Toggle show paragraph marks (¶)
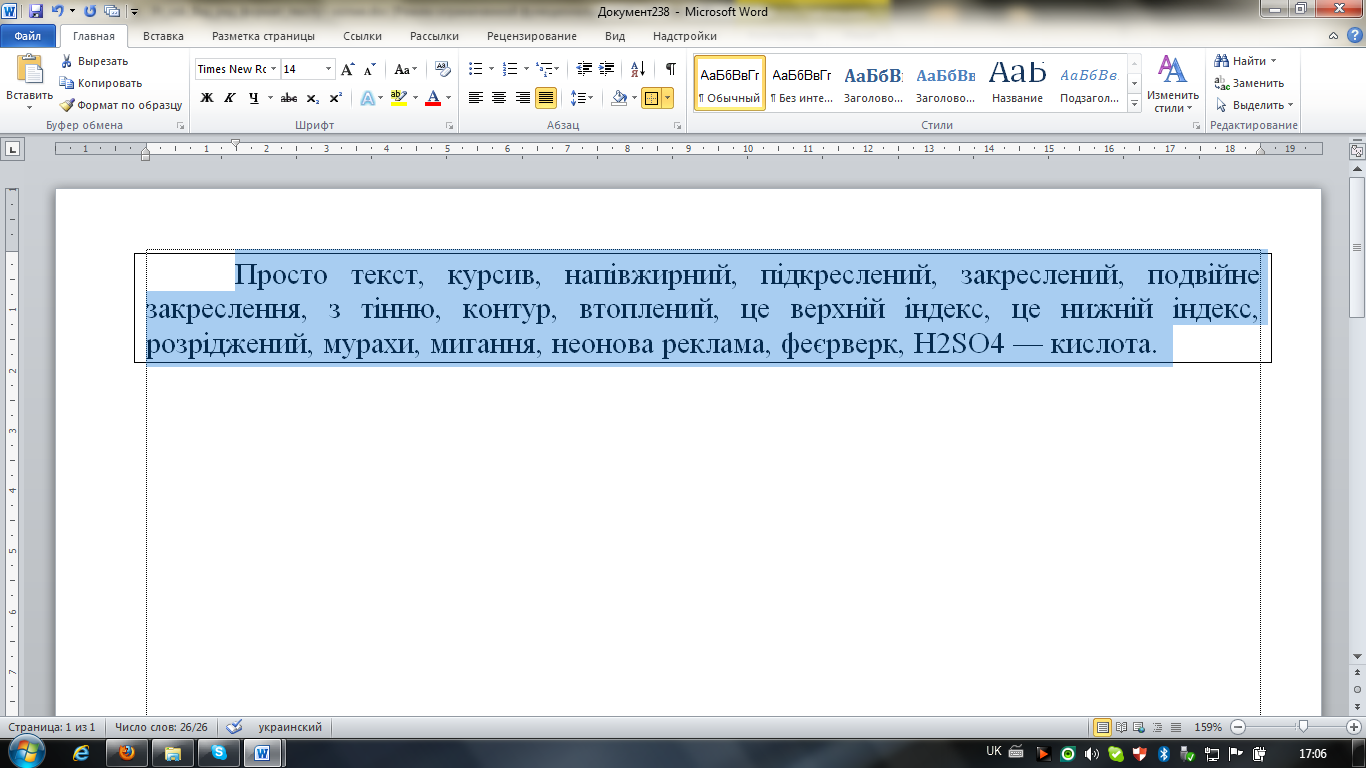1366x768 pixels. pyautogui.click(x=671, y=69)
